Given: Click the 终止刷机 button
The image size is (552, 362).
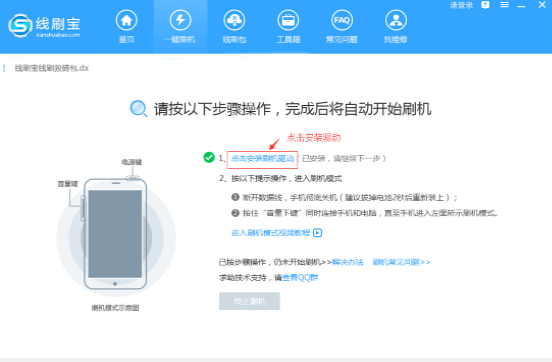Looking at the screenshot, I should pos(249,301).
